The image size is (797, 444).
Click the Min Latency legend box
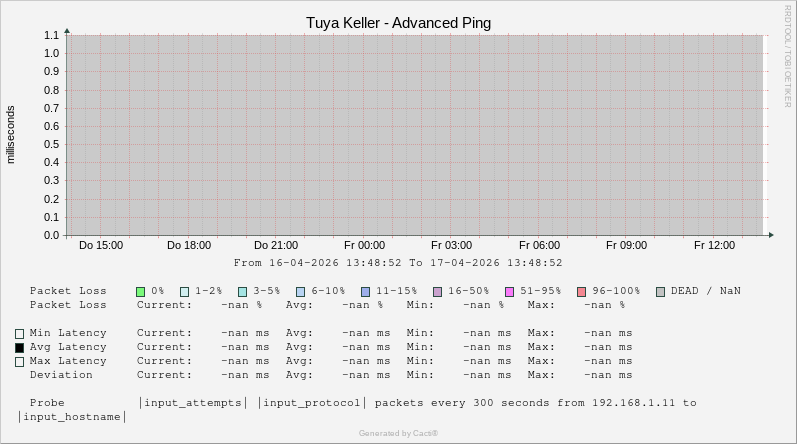pyautogui.click(x=19, y=334)
